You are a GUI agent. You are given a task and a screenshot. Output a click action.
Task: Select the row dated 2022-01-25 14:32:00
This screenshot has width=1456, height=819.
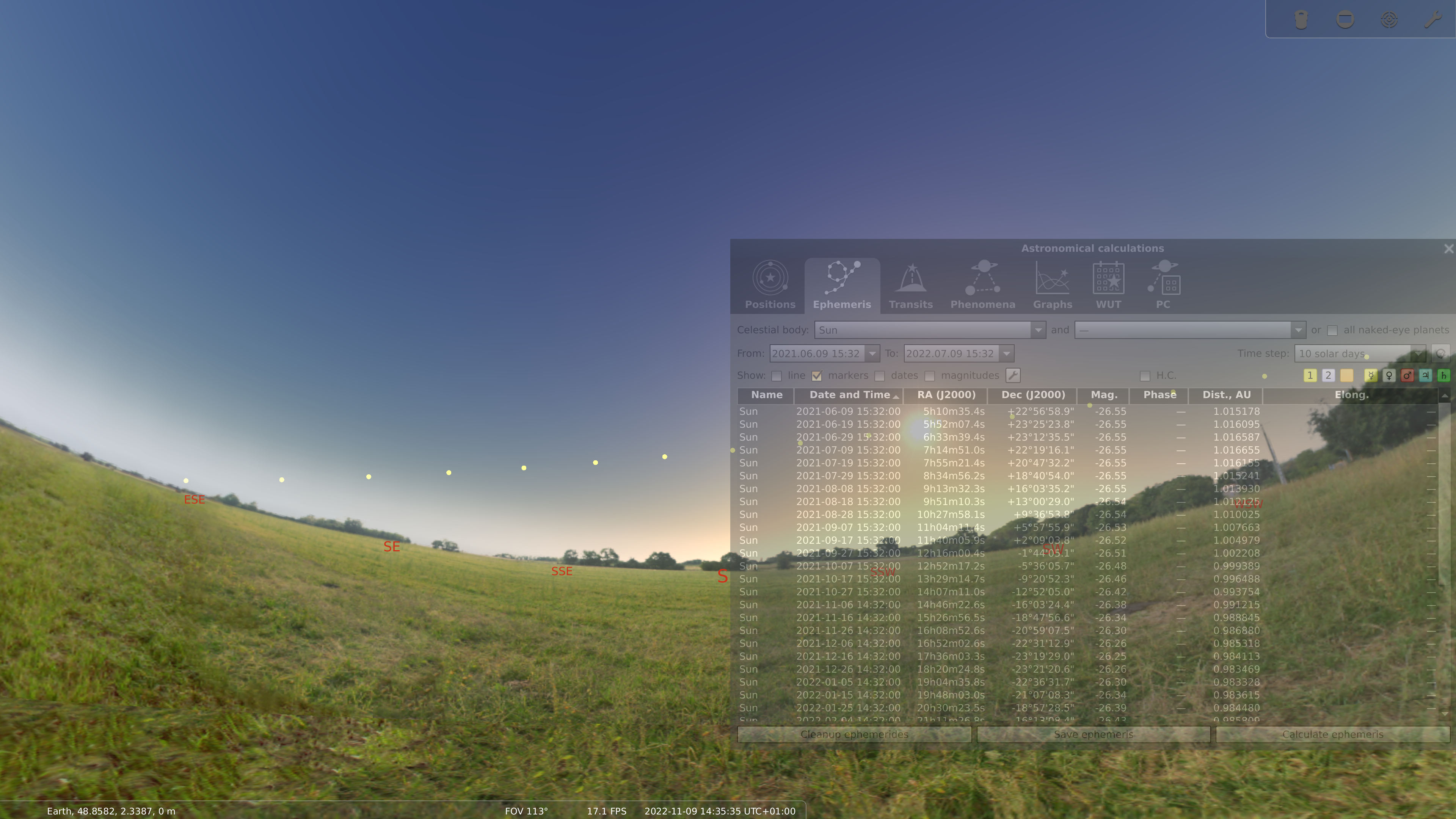(1087, 708)
